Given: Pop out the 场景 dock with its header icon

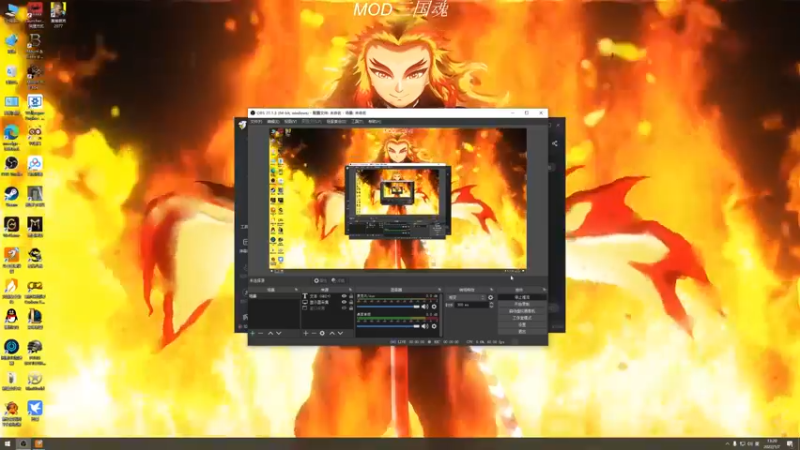Looking at the screenshot, I should click(296, 289).
